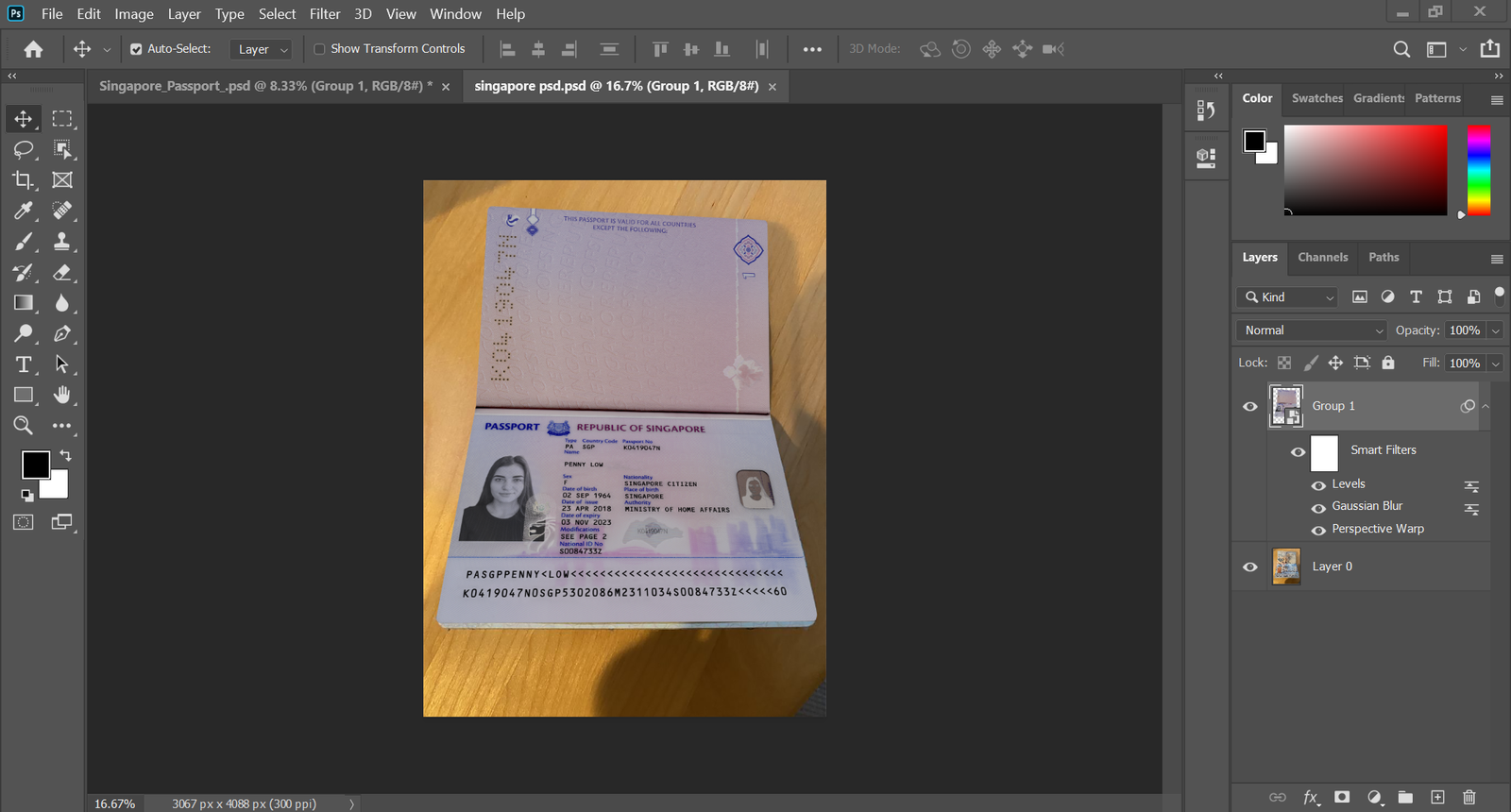
Task: Open the Fill dropdown arrow
Action: tap(1495, 364)
